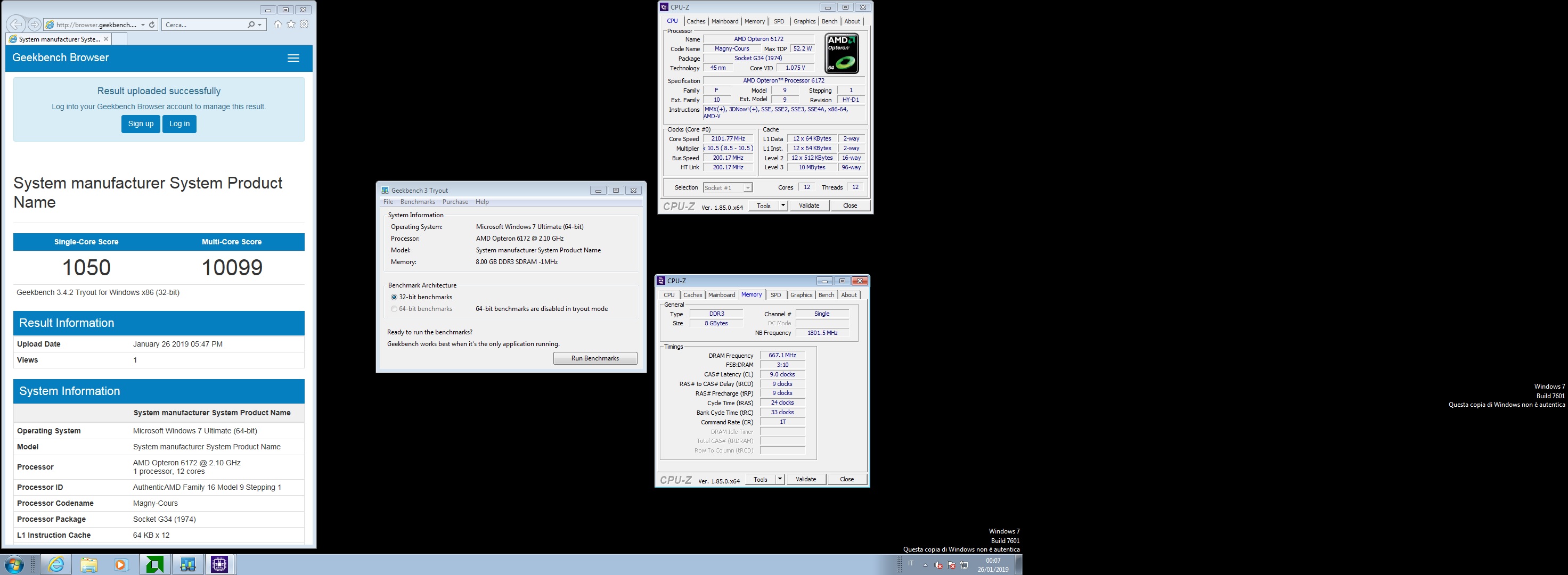Click the network tray icon

[x=964, y=565]
